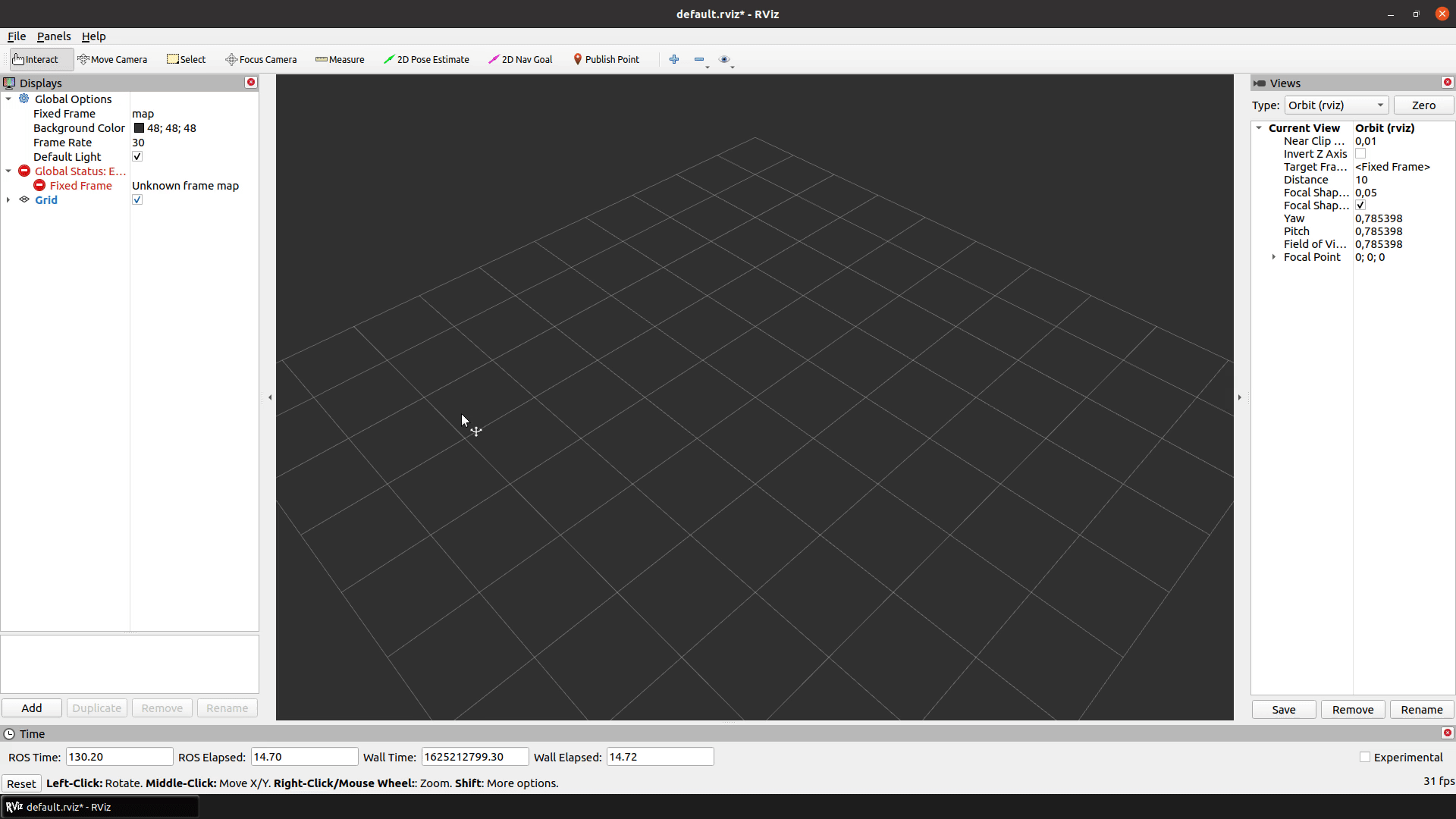
Task: Enable the Experimental checkbox
Action: click(1365, 757)
